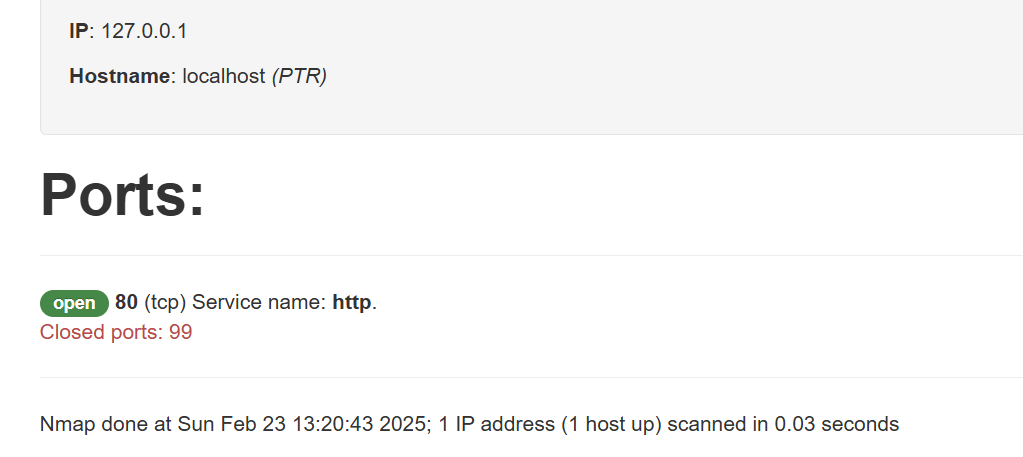The height and width of the screenshot is (457, 1023).
Task: Click the bold http service name
Action: point(352,303)
